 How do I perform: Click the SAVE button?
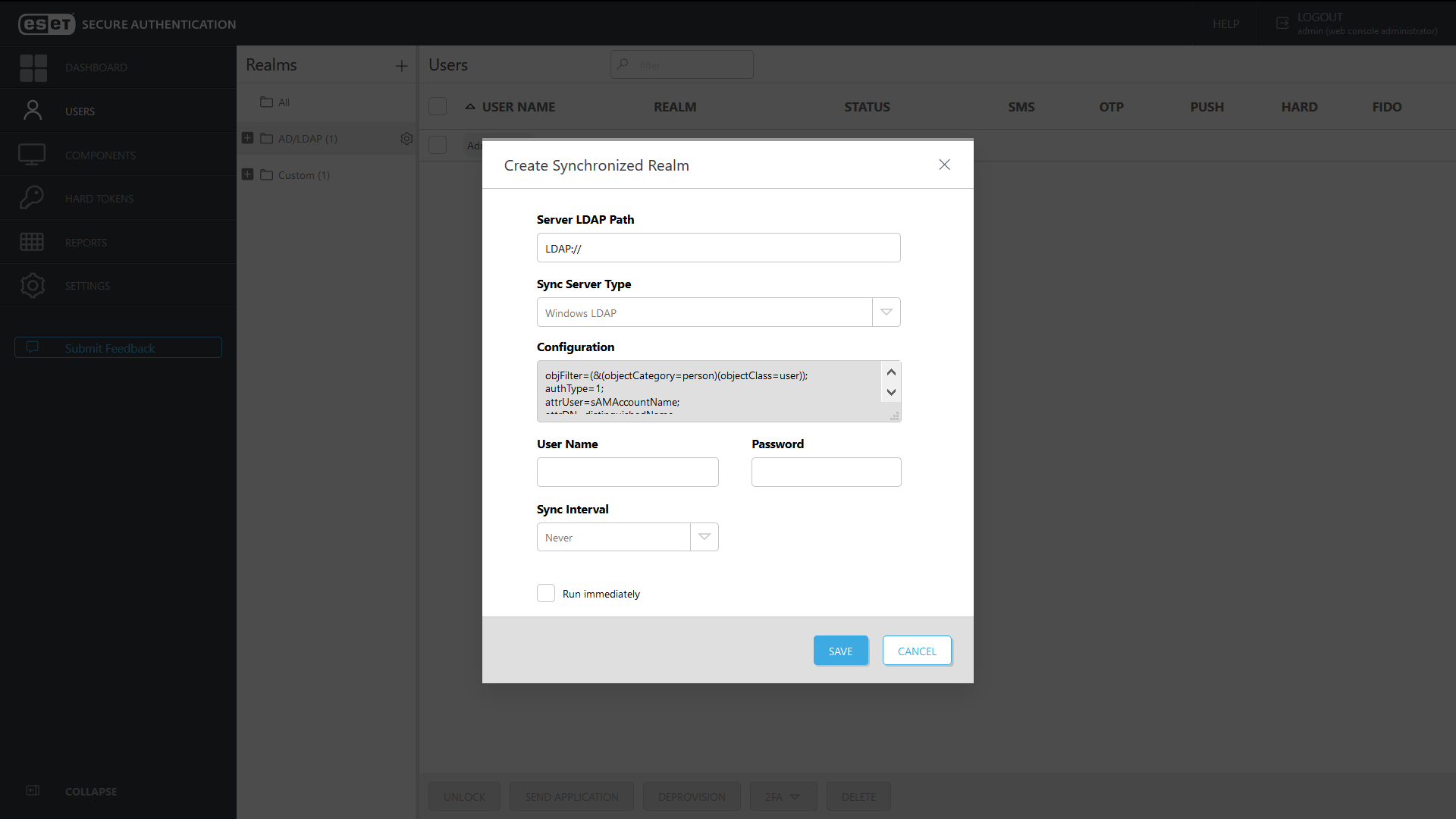(x=840, y=651)
